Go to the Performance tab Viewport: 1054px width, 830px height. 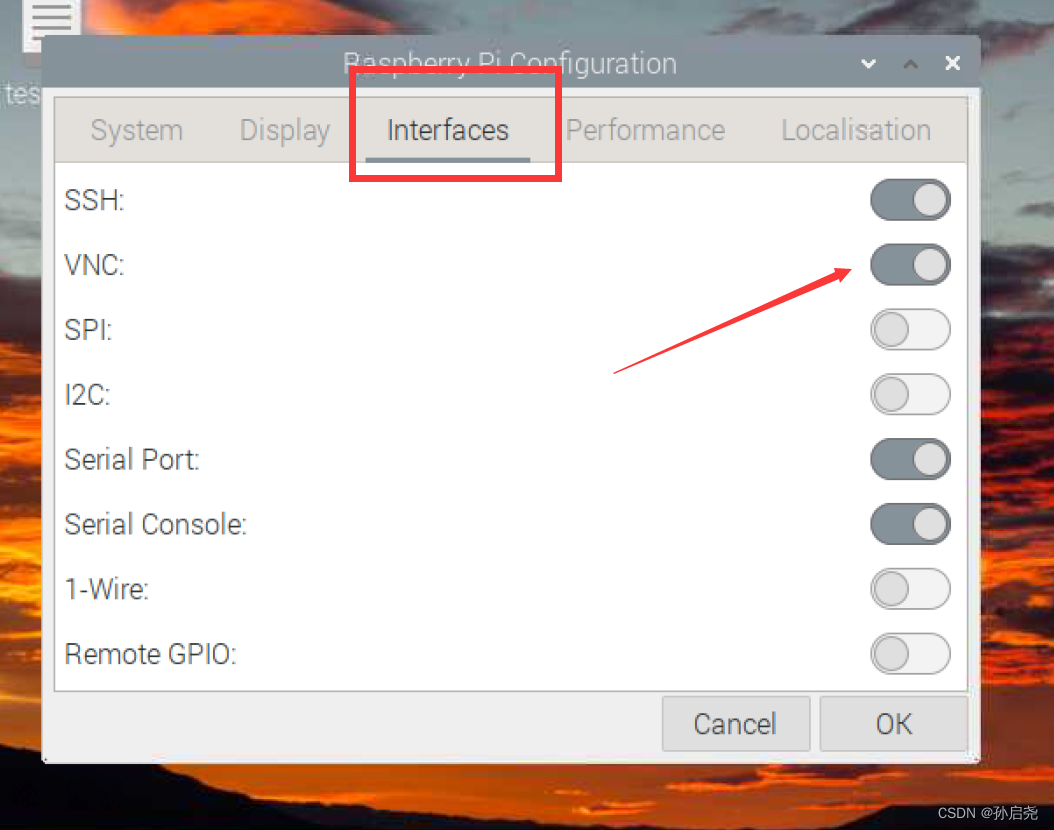point(645,131)
